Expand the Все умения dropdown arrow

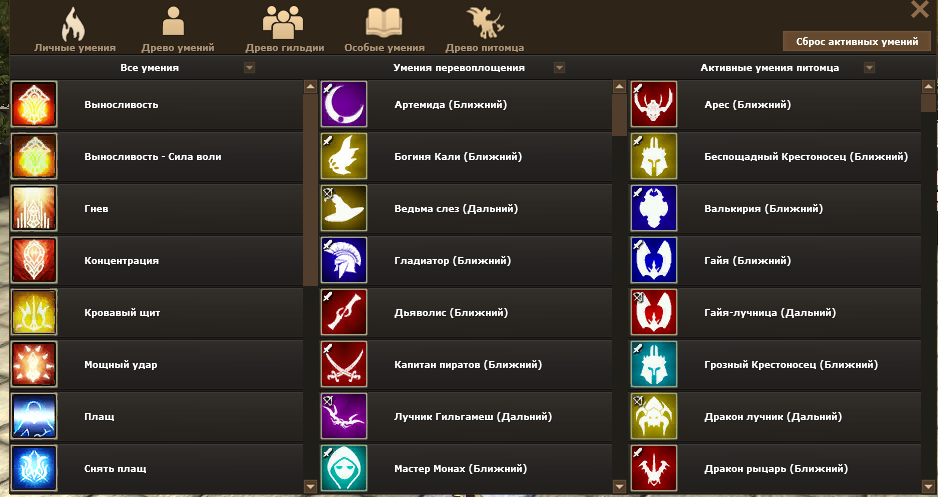click(x=249, y=68)
